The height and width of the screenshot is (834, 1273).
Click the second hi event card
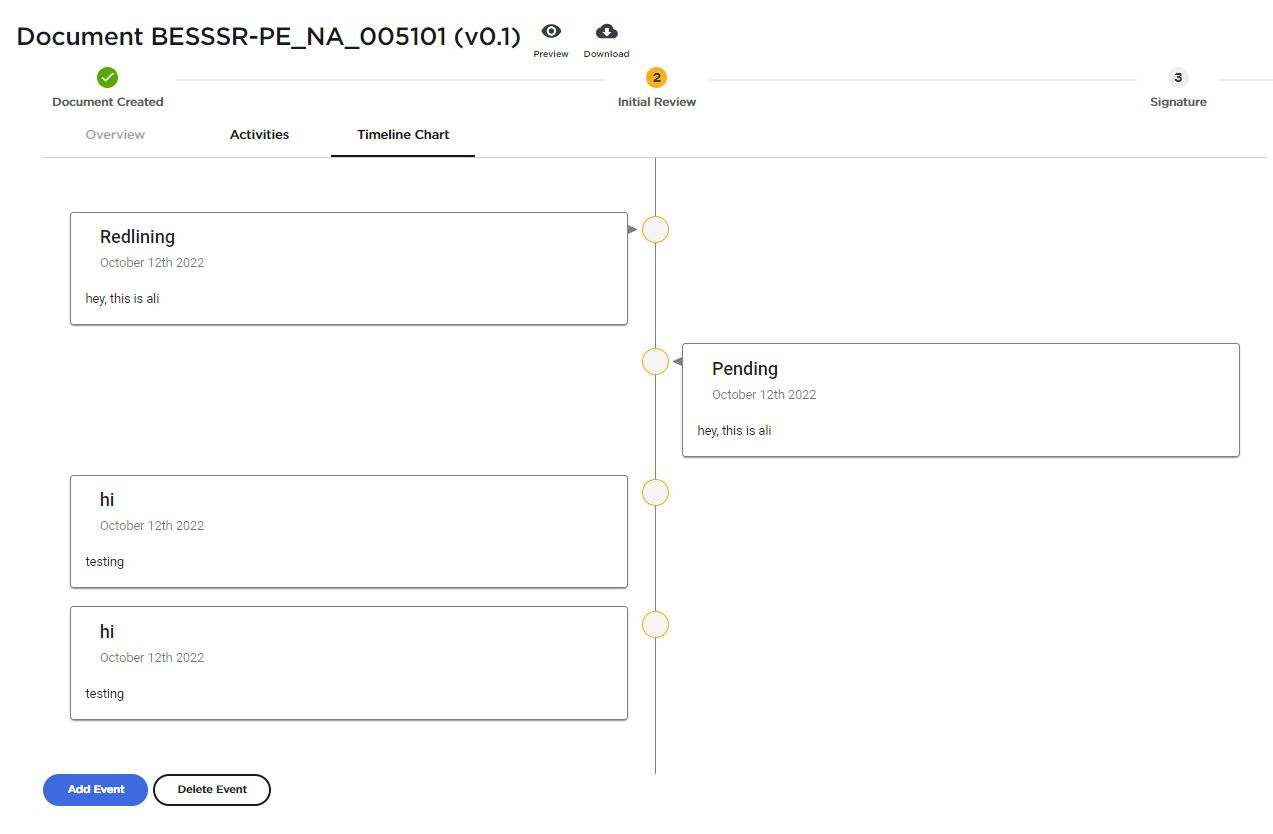[348, 663]
